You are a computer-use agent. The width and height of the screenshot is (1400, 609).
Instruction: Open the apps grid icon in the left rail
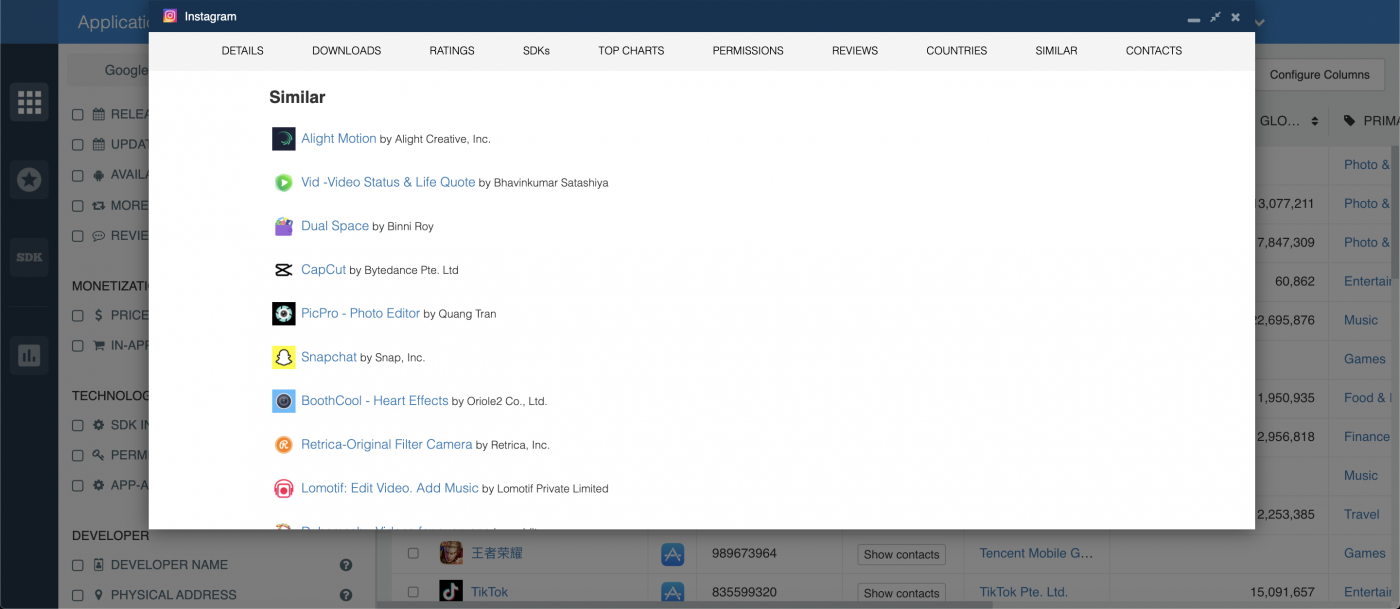(x=28, y=101)
